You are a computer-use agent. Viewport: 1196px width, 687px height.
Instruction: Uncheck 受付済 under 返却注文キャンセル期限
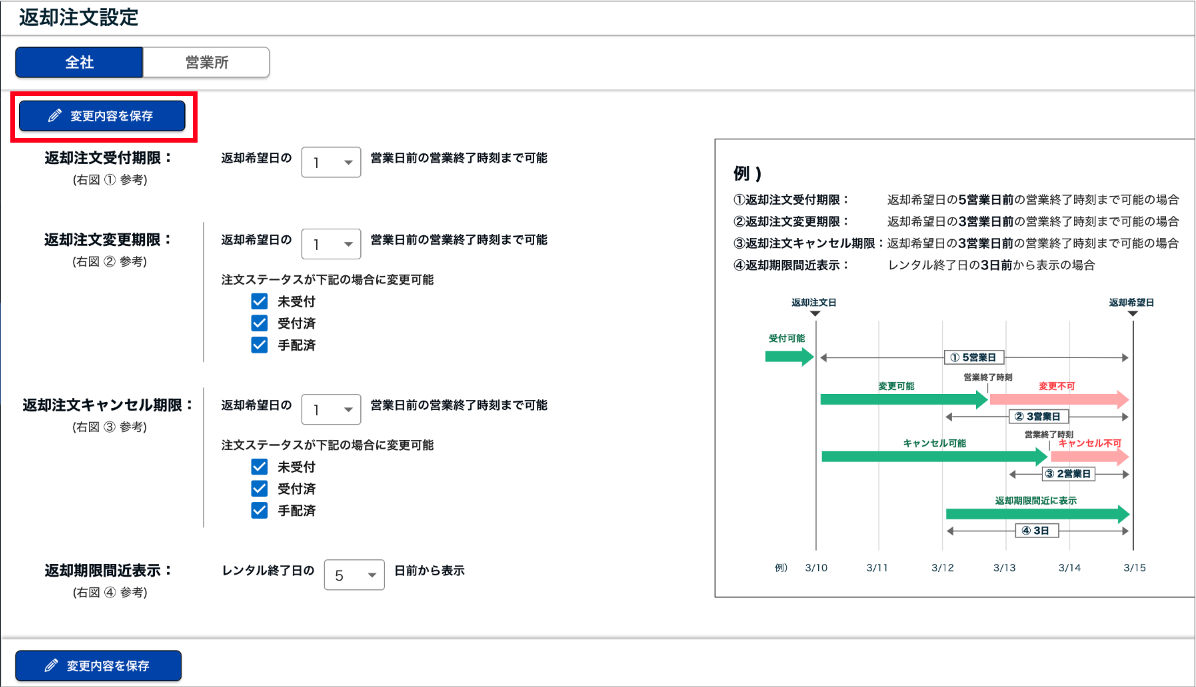point(260,489)
